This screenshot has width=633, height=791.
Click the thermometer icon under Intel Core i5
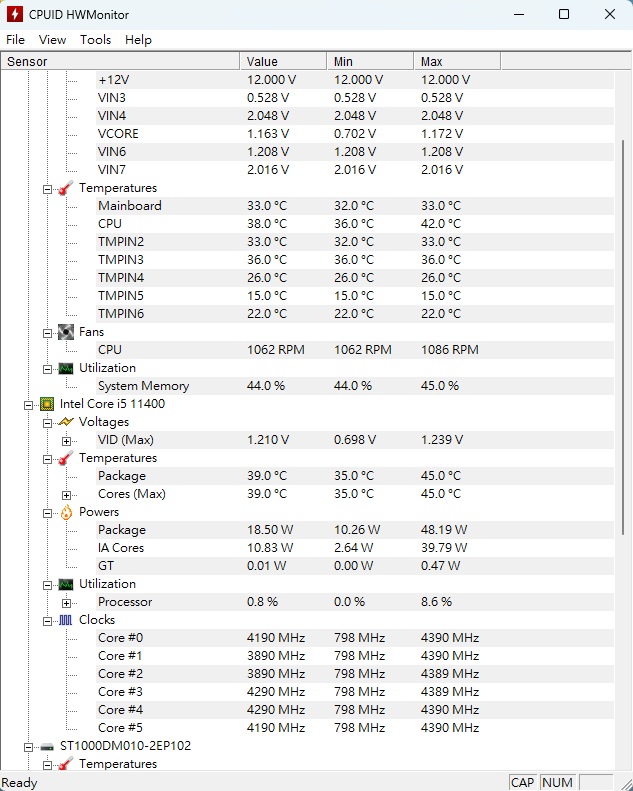[66, 458]
